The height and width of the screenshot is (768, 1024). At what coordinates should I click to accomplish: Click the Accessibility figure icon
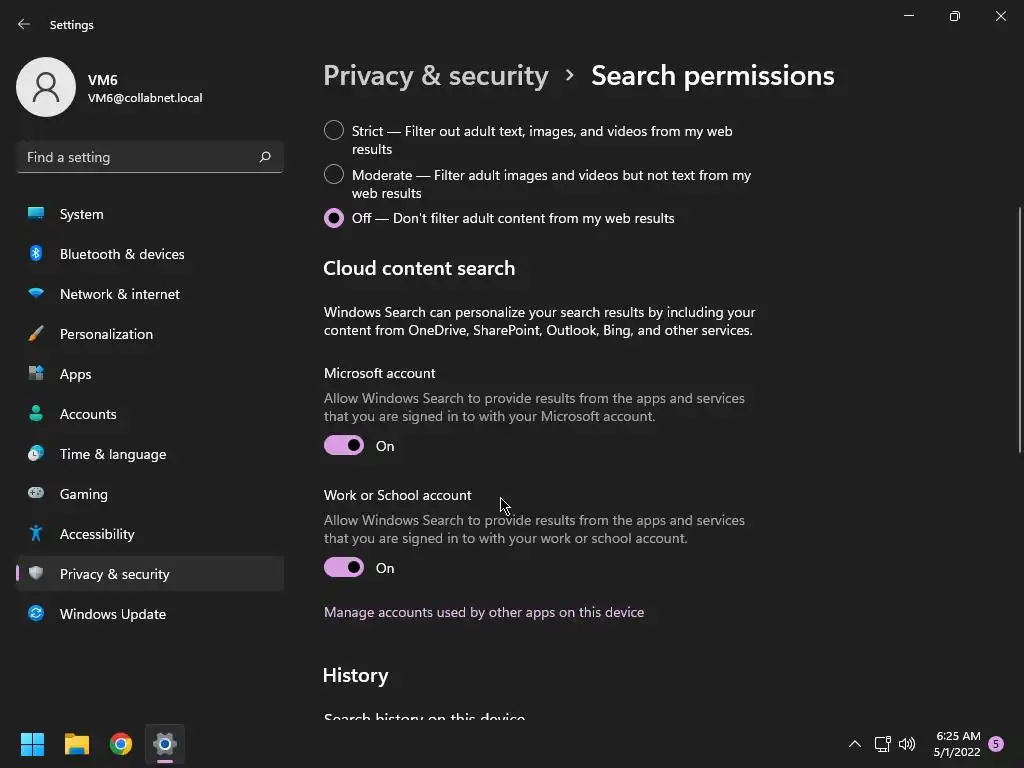click(x=36, y=534)
